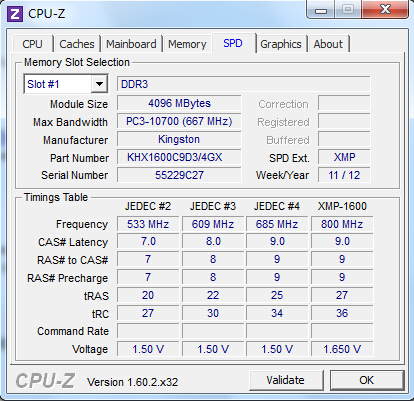414x401 pixels.
Task: Click the tRAS value 27 under XMP-1600
Action: pos(342,295)
